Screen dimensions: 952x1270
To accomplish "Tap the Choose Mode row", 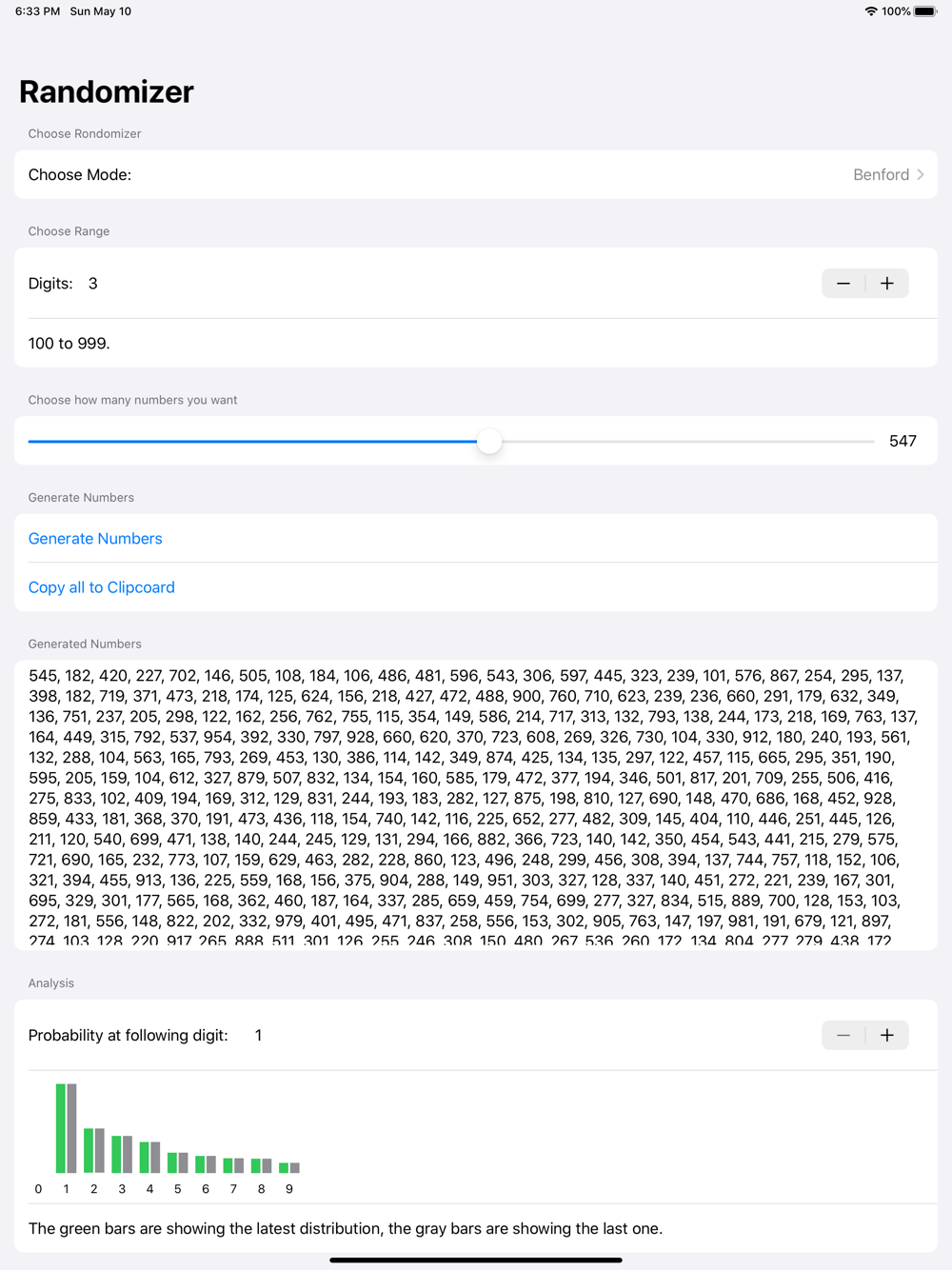I will coord(476,175).
